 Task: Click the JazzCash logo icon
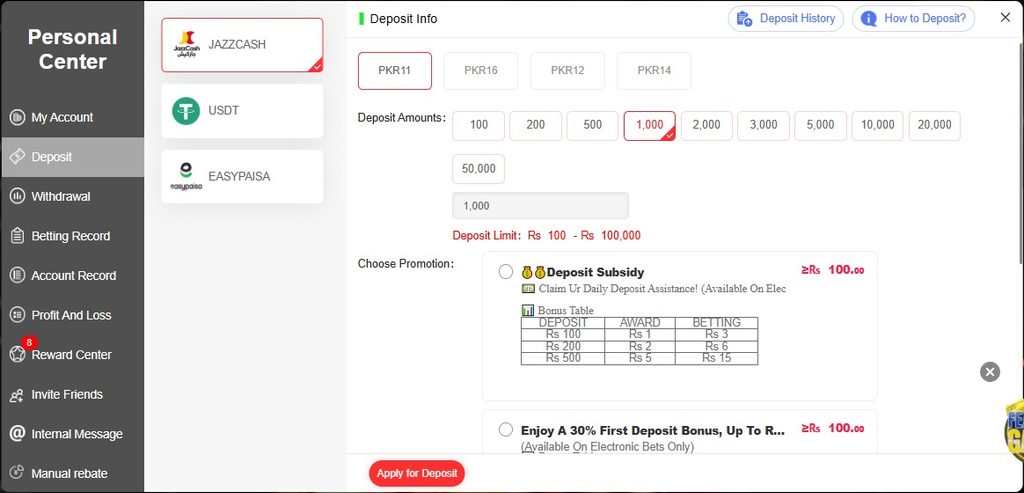coord(186,45)
